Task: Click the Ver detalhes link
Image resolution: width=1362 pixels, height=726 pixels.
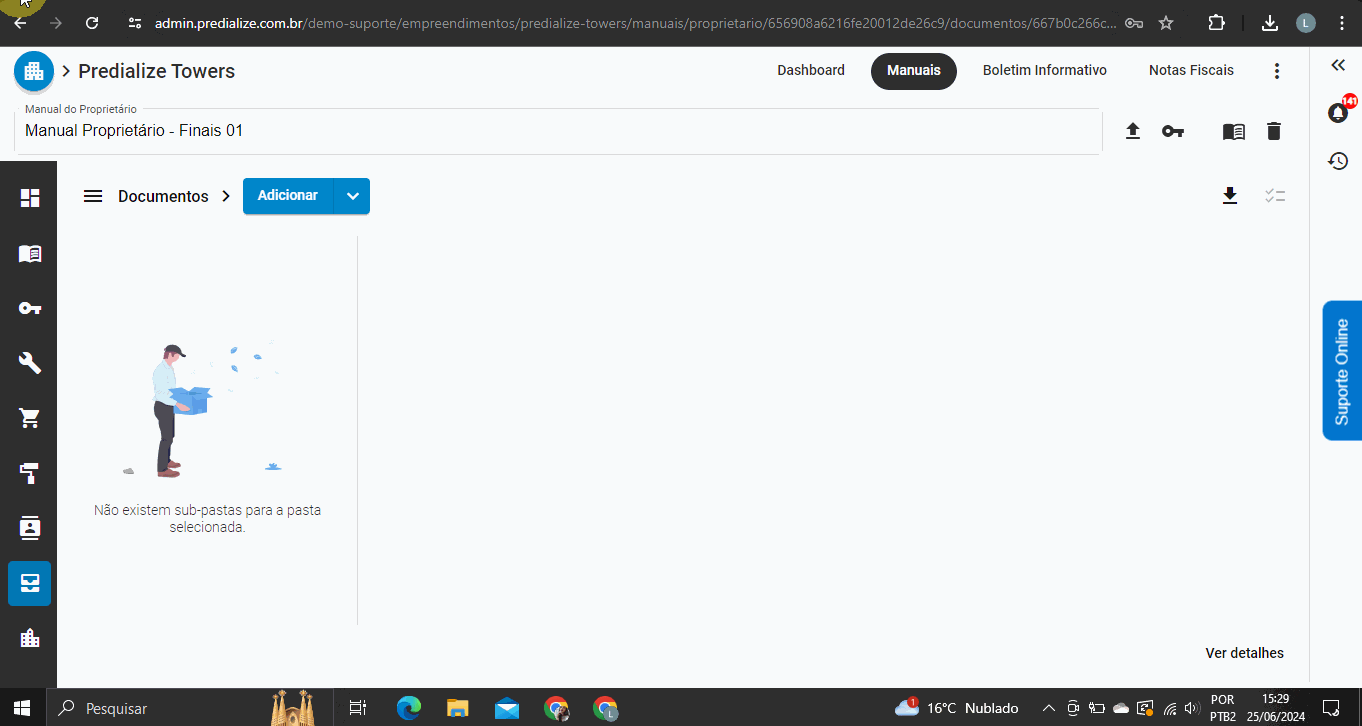Action: tap(1244, 653)
